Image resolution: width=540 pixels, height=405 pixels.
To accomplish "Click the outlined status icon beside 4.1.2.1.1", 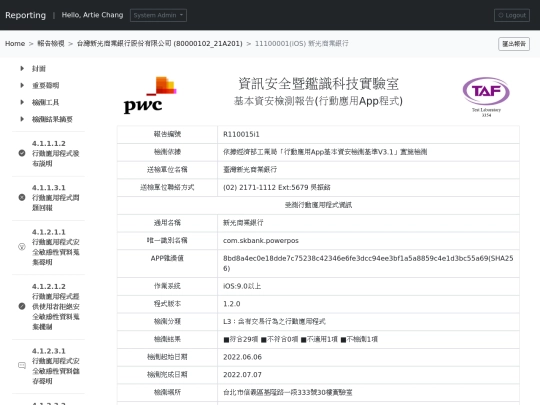I will (22, 247).
